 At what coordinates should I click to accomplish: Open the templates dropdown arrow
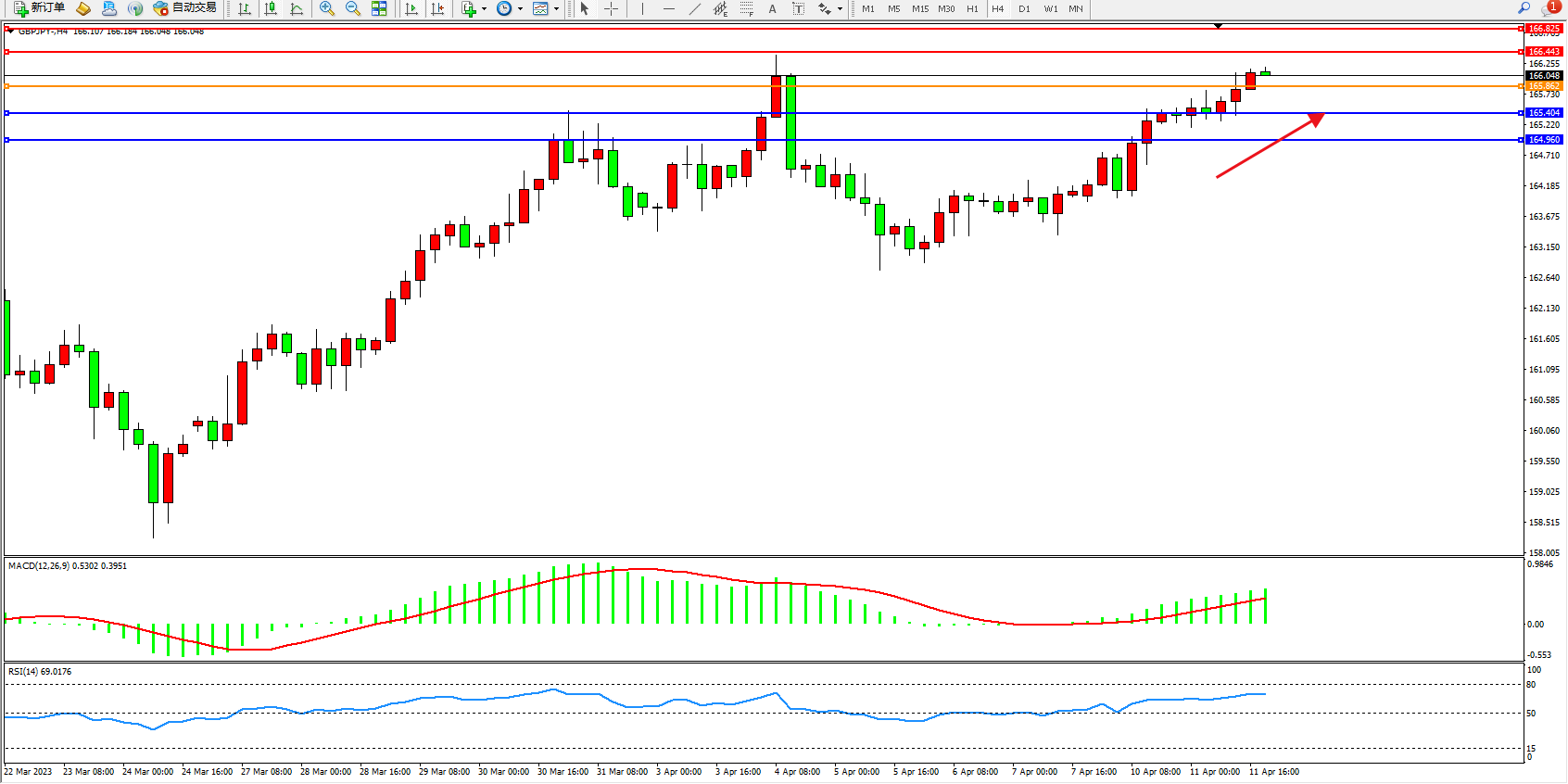coord(556,9)
